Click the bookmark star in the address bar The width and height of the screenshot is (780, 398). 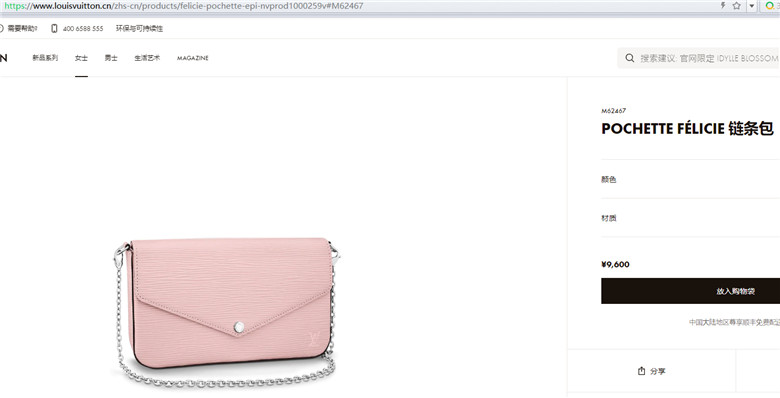click(x=737, y=6)
